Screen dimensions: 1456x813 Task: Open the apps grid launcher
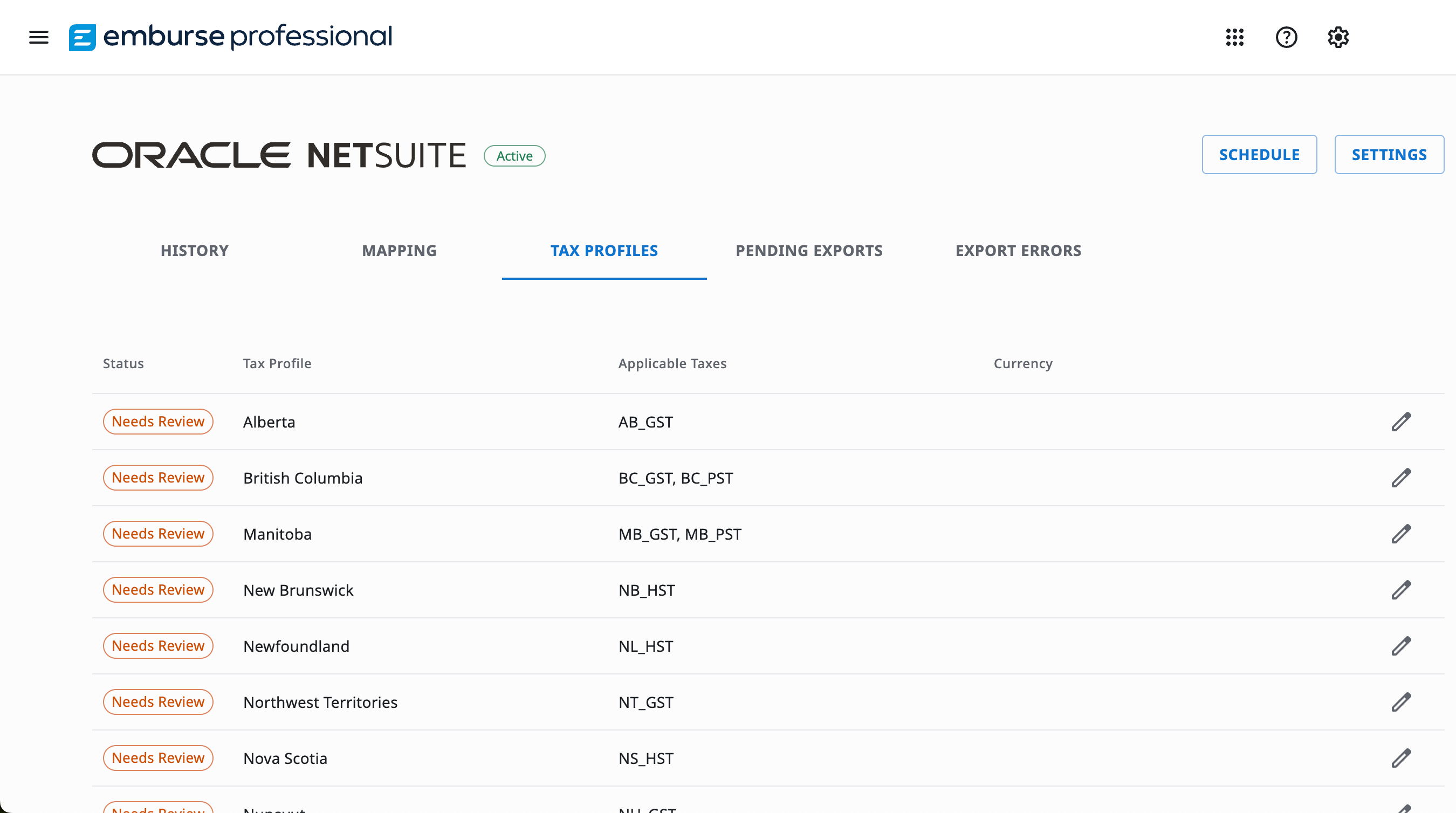coord(1234,37)
